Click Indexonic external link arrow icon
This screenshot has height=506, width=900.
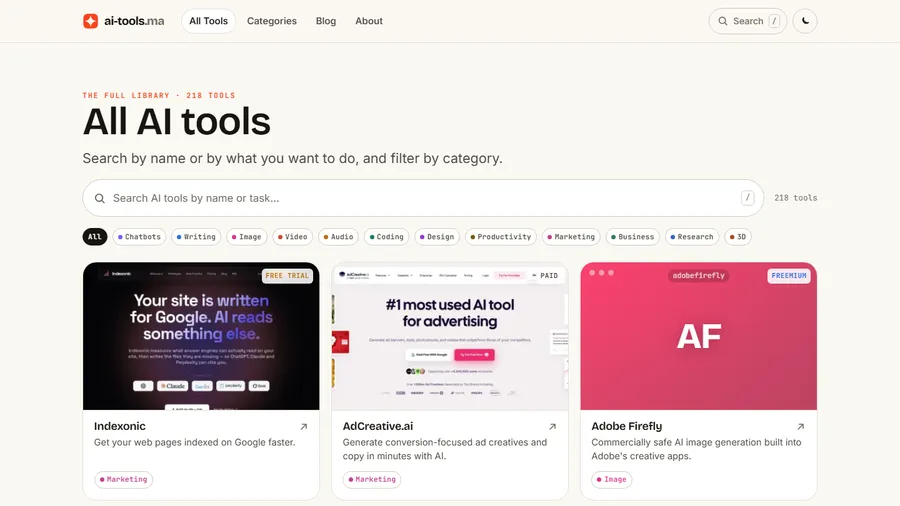(x=304, y=427)
